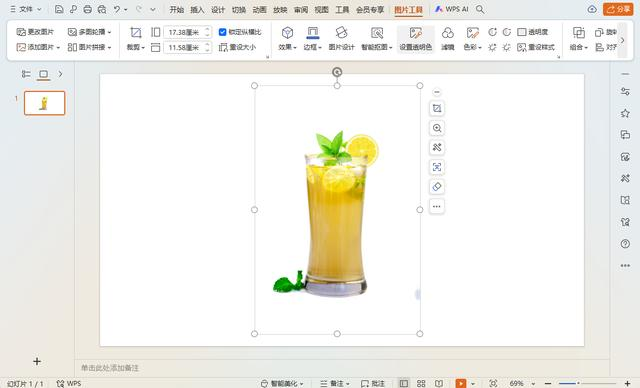
Task: Click the zoom-in magnifier in floating toolbar
Action: [x=437, y=128]
